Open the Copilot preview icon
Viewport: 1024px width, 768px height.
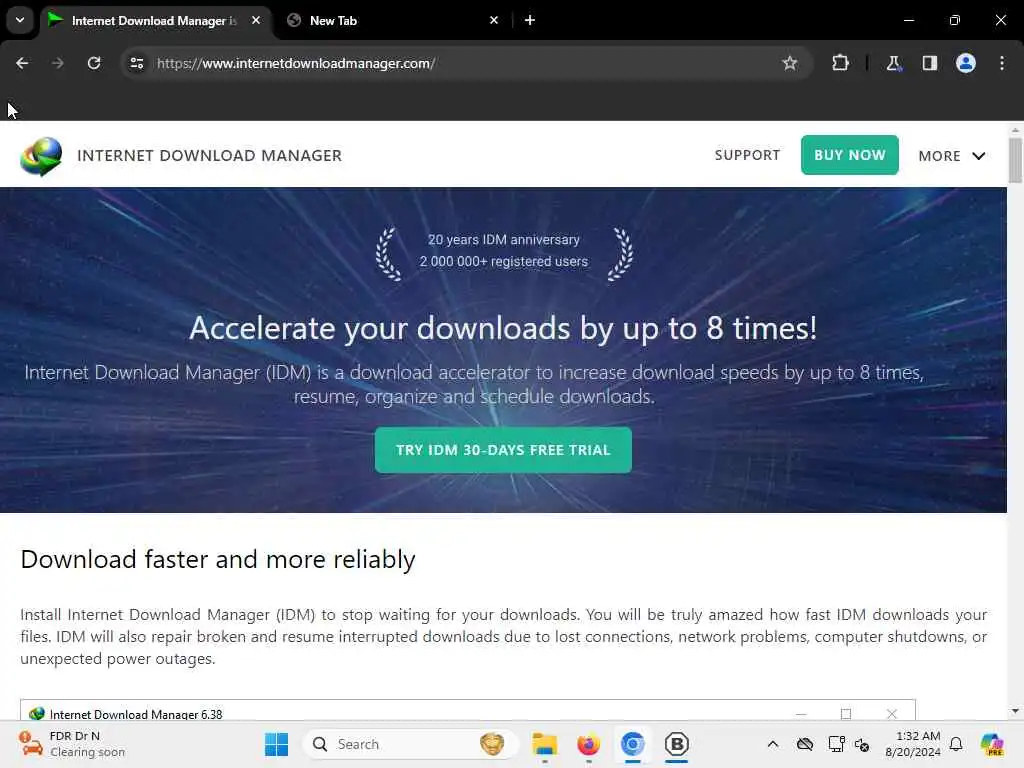992,744
